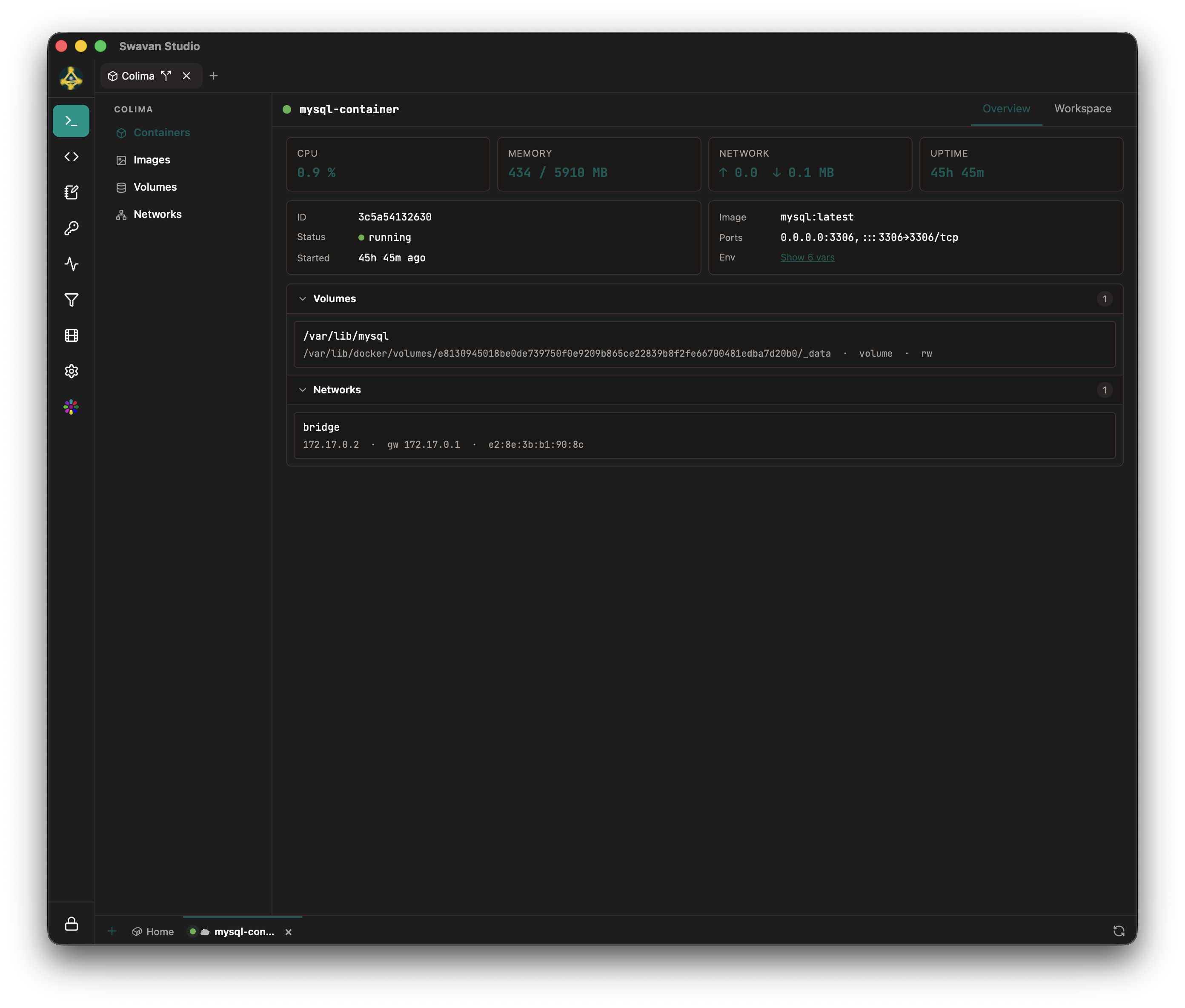Click the refresh icon at bottom right
1185x1008 pixels.
tap(1118, 931)
